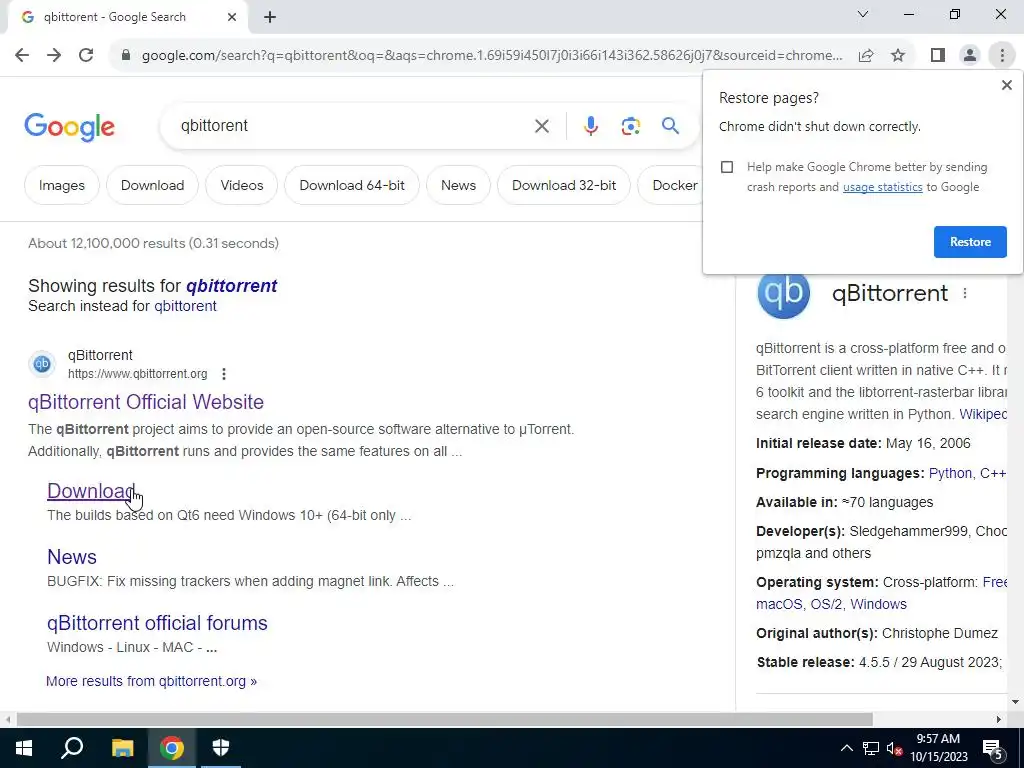Submit search with magnifier icon
Screen dimensions: 1024x768
coord(670,125)
